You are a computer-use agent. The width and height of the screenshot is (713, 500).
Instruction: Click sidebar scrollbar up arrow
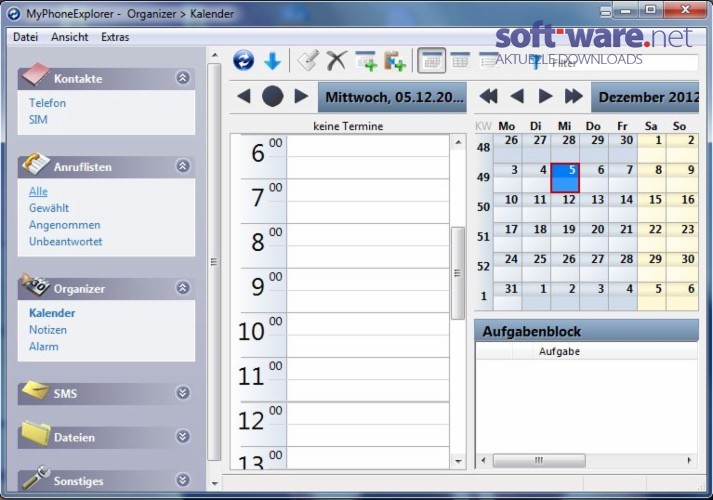pos(215,55)
